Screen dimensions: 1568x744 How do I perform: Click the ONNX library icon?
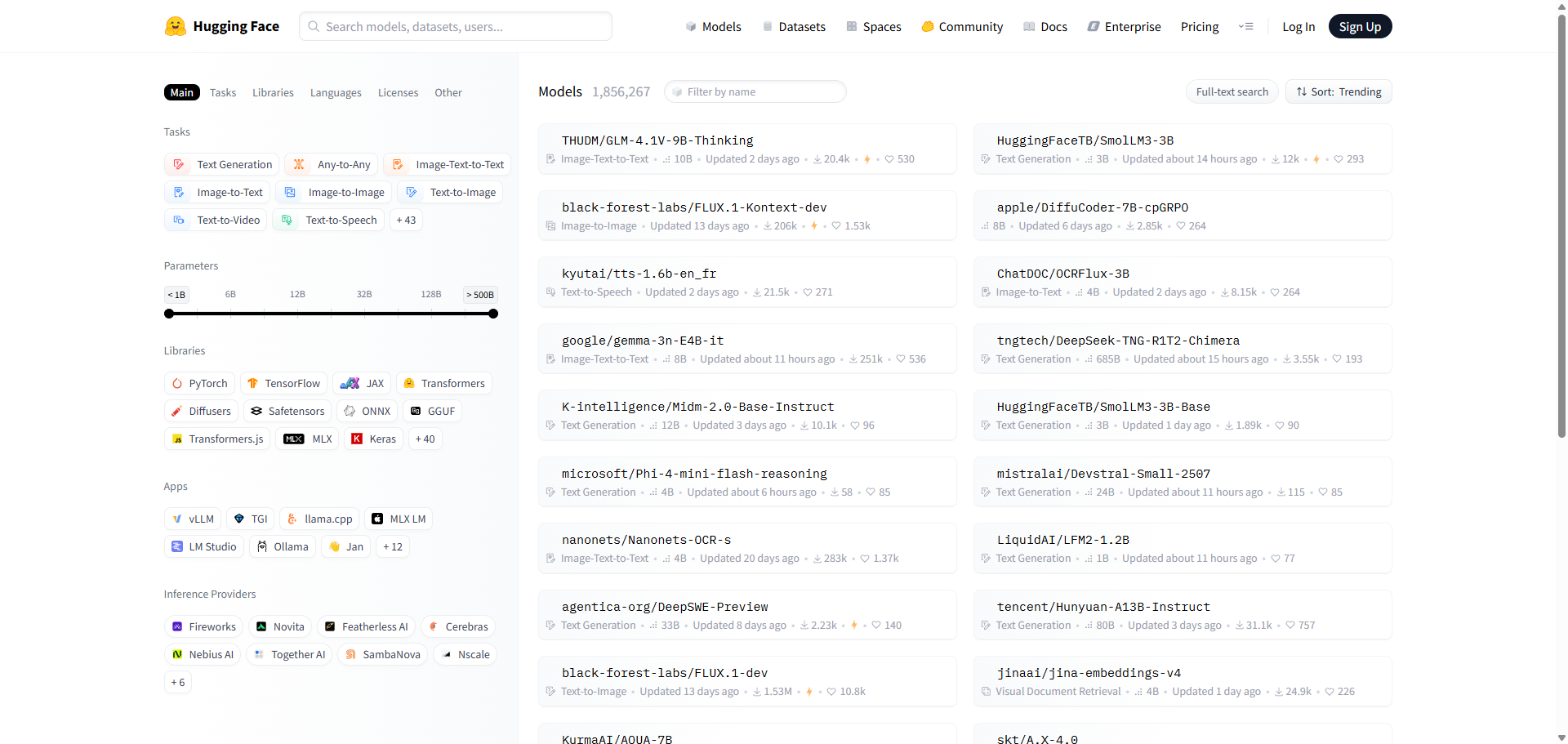(350, 411)
